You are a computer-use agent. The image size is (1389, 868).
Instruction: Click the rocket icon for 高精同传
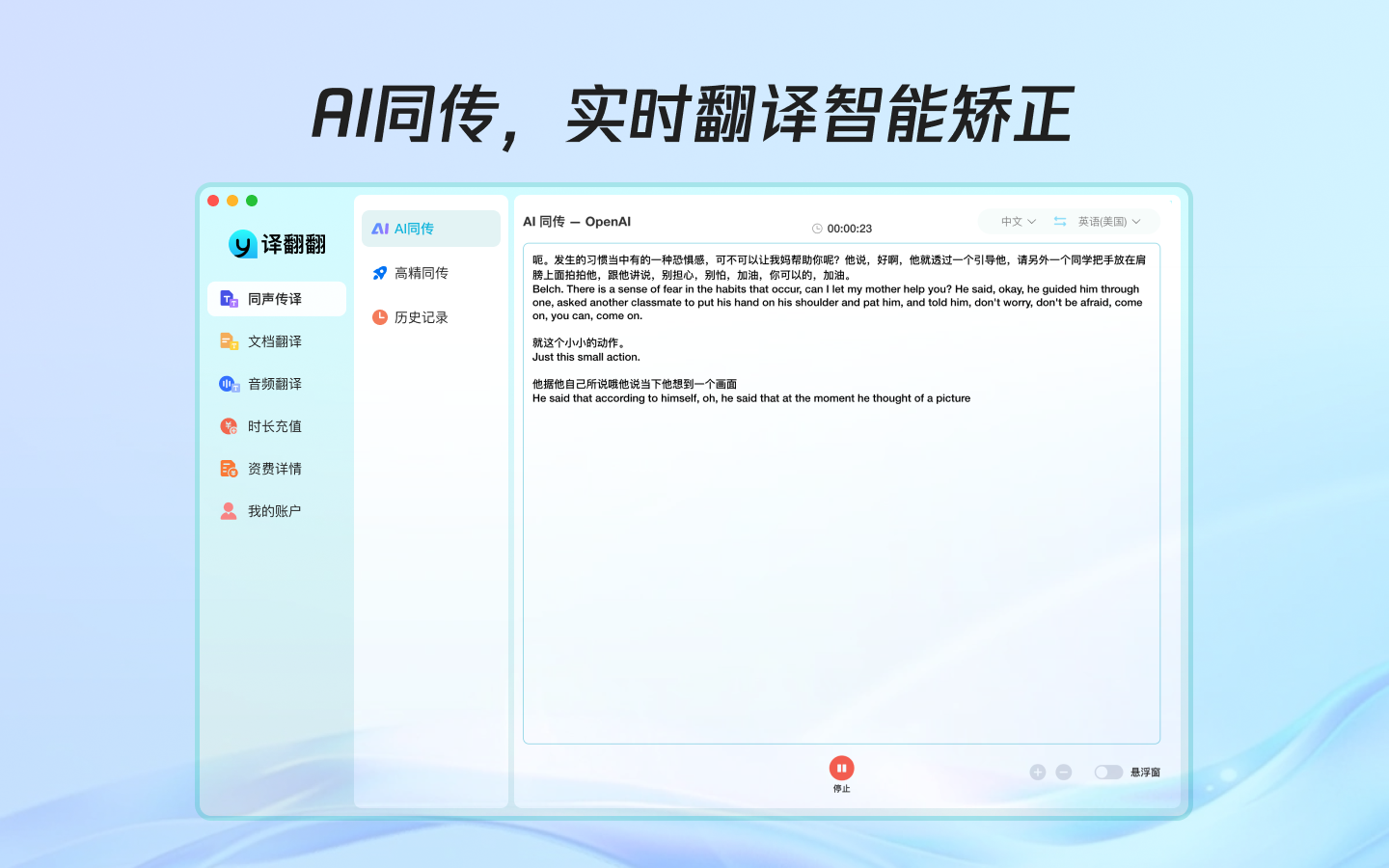[380, 273]
